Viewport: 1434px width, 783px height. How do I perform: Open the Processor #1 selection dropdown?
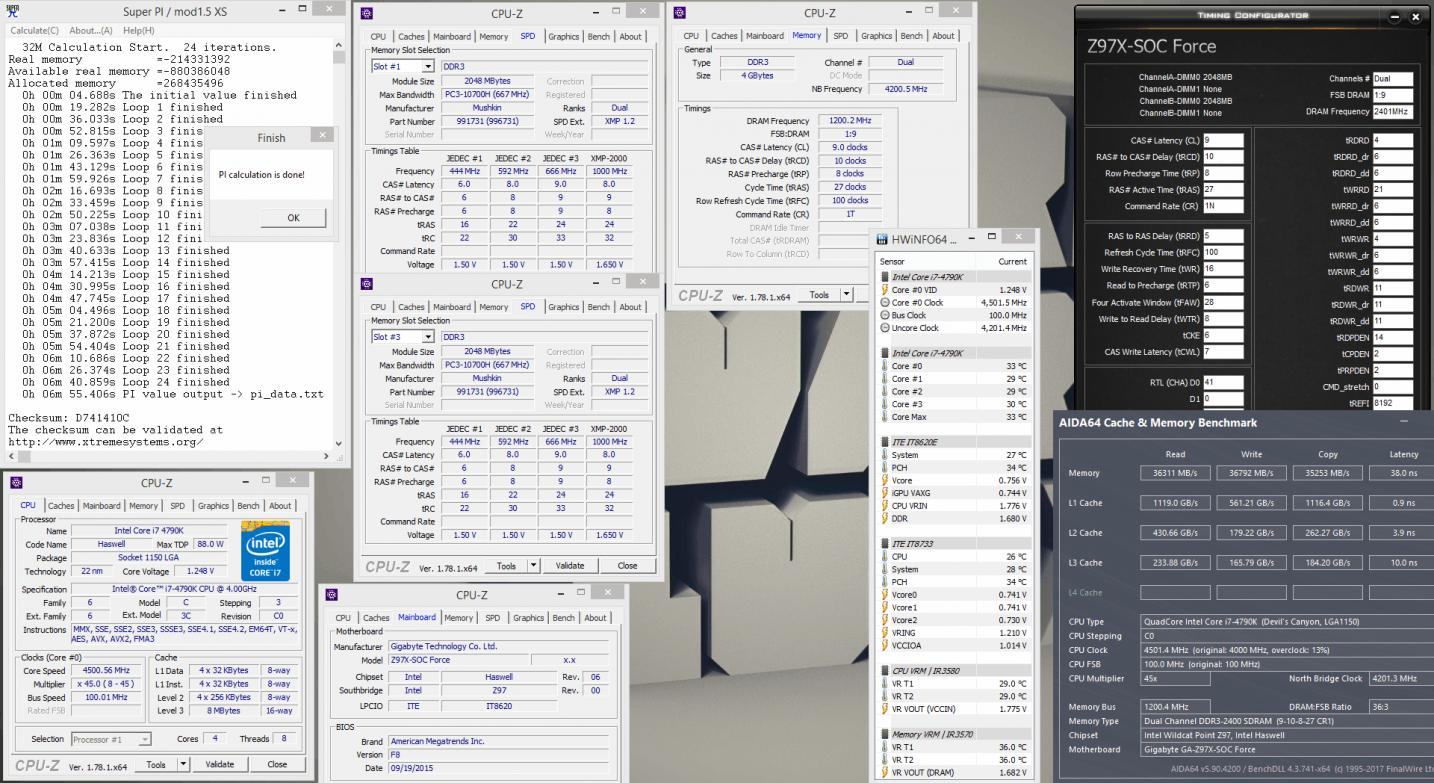pyautogui.click(x=145, y=739)
